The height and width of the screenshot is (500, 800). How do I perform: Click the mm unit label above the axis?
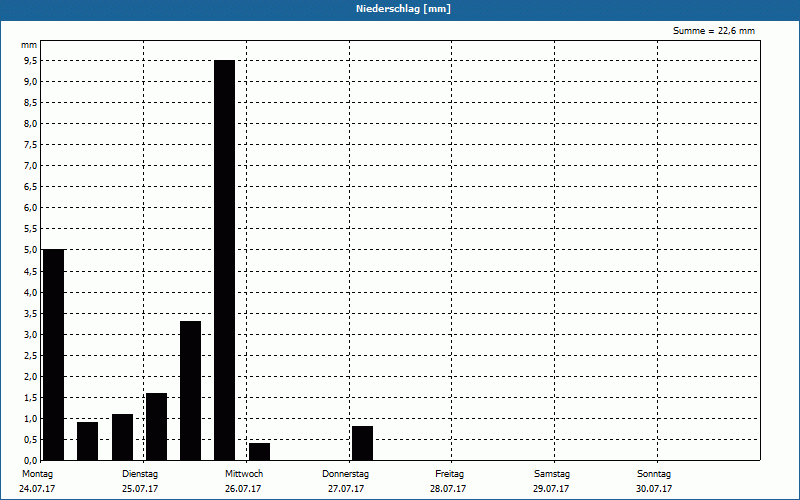tap(29, 45)
